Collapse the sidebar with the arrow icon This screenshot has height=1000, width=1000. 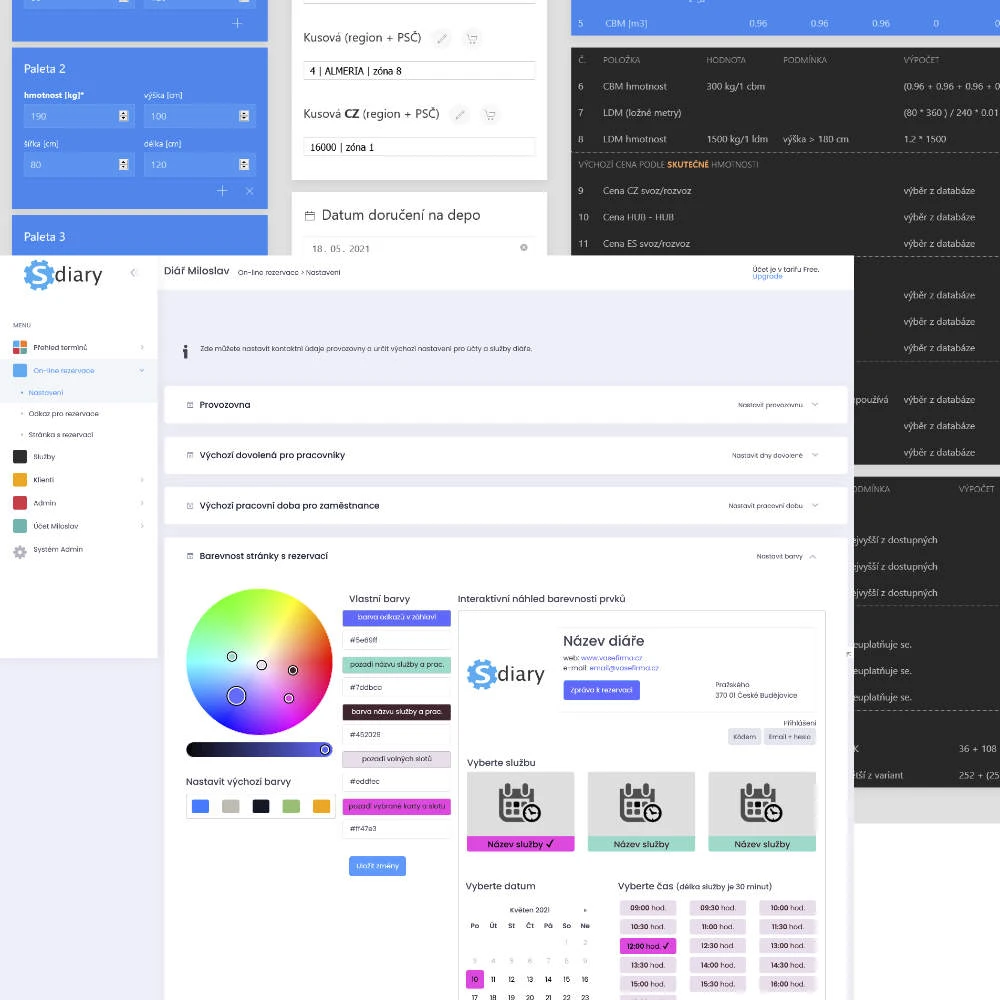click(x=134, y=273)
